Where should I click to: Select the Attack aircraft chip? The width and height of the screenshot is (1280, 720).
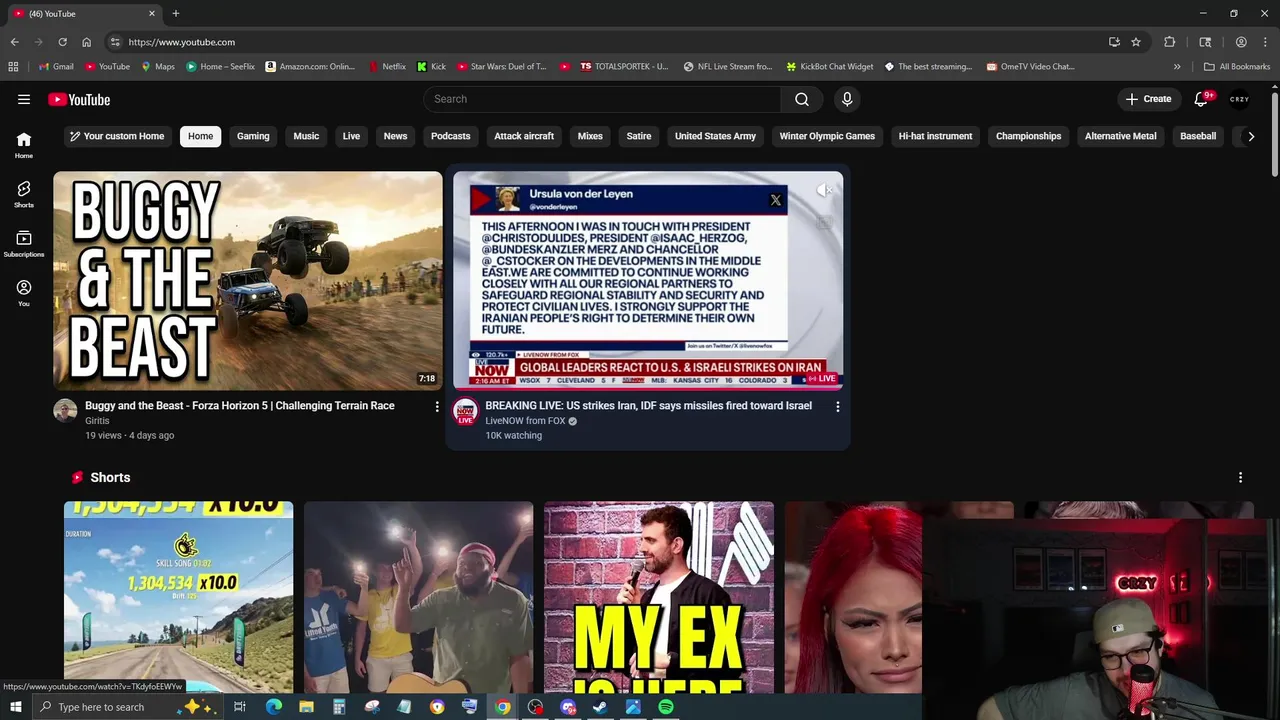(x=524, y=136)
